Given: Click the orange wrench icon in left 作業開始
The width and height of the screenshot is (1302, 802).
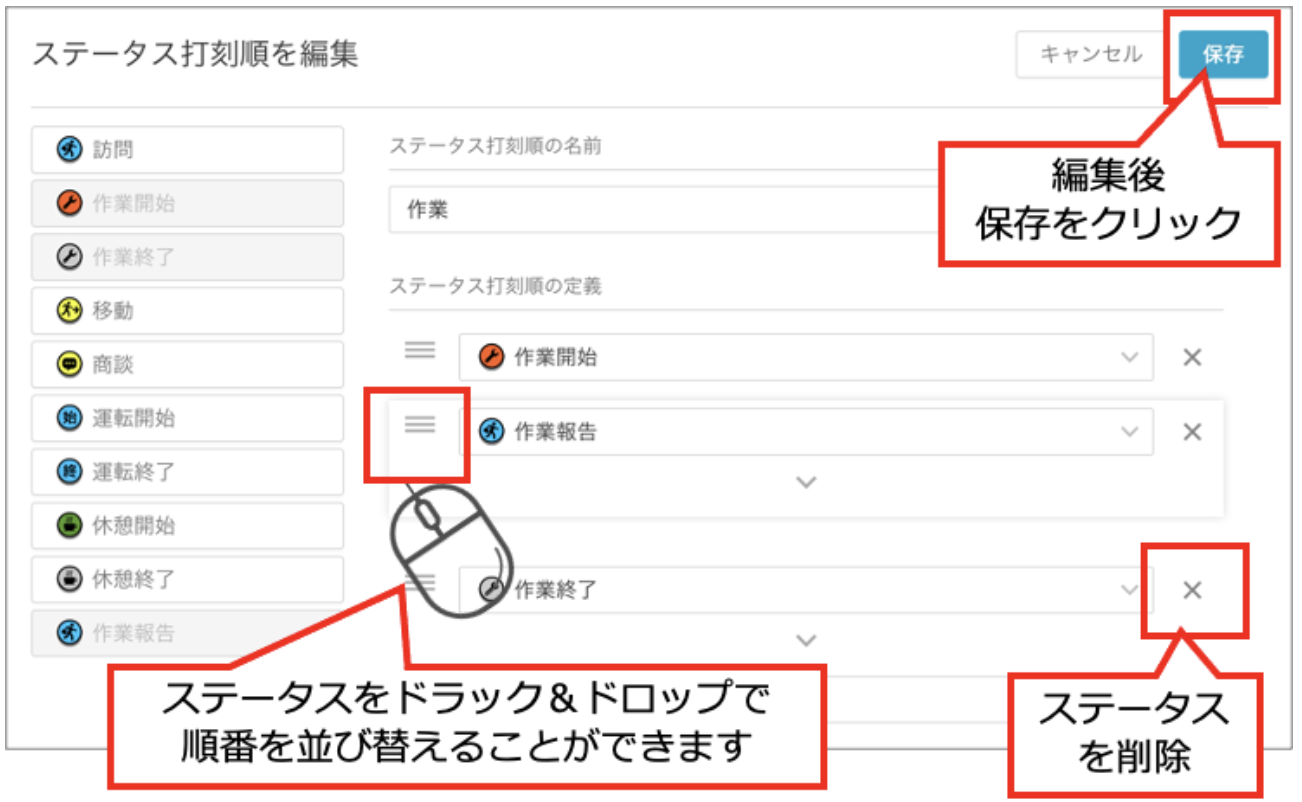Looking at the screenshot, I should [x=69, y=204].
